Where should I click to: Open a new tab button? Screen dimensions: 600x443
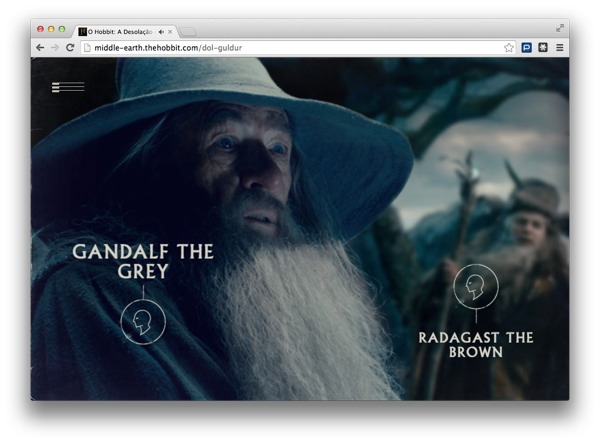(x=188, y=32)
